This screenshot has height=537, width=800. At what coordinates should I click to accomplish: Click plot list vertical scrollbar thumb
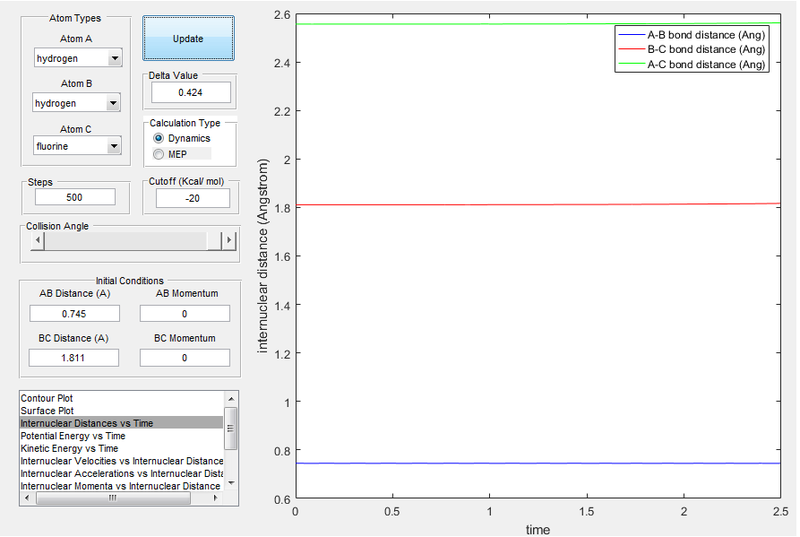[x=231, y=428]
